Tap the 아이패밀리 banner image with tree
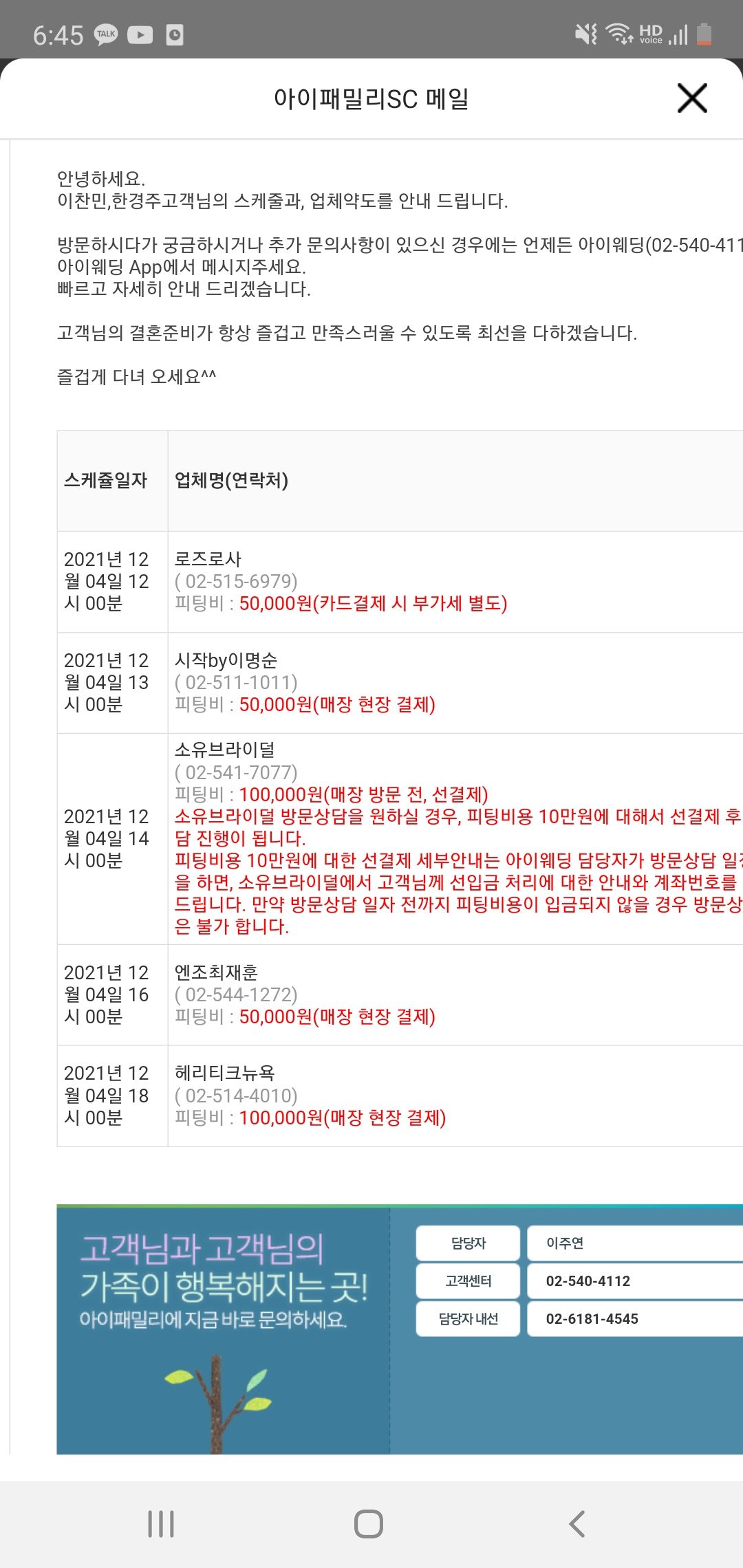The width and height of the screenshot is (743, 1568). coord(224,1330)
